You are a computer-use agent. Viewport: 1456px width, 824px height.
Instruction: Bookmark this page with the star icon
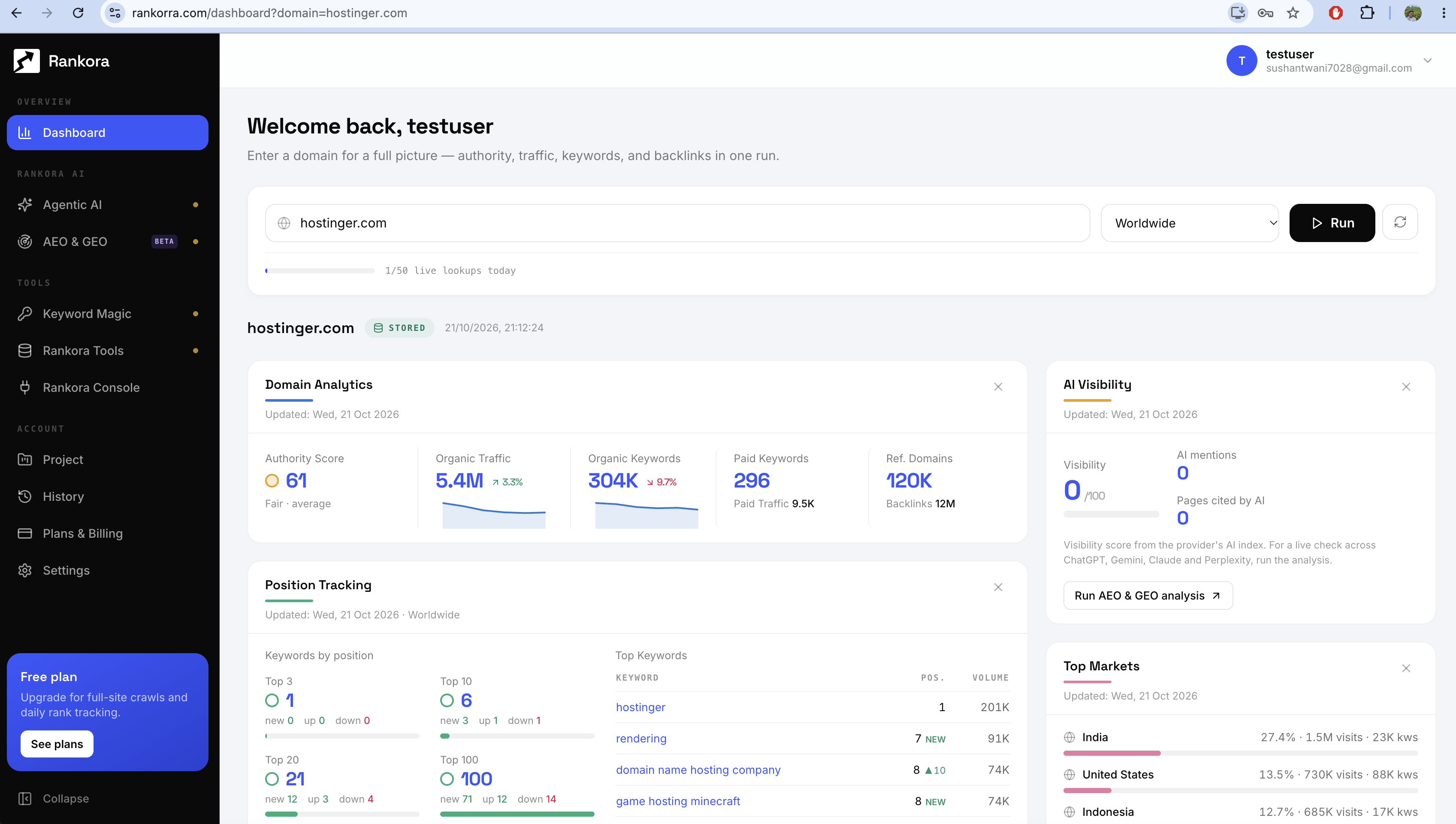point(1293,12)
